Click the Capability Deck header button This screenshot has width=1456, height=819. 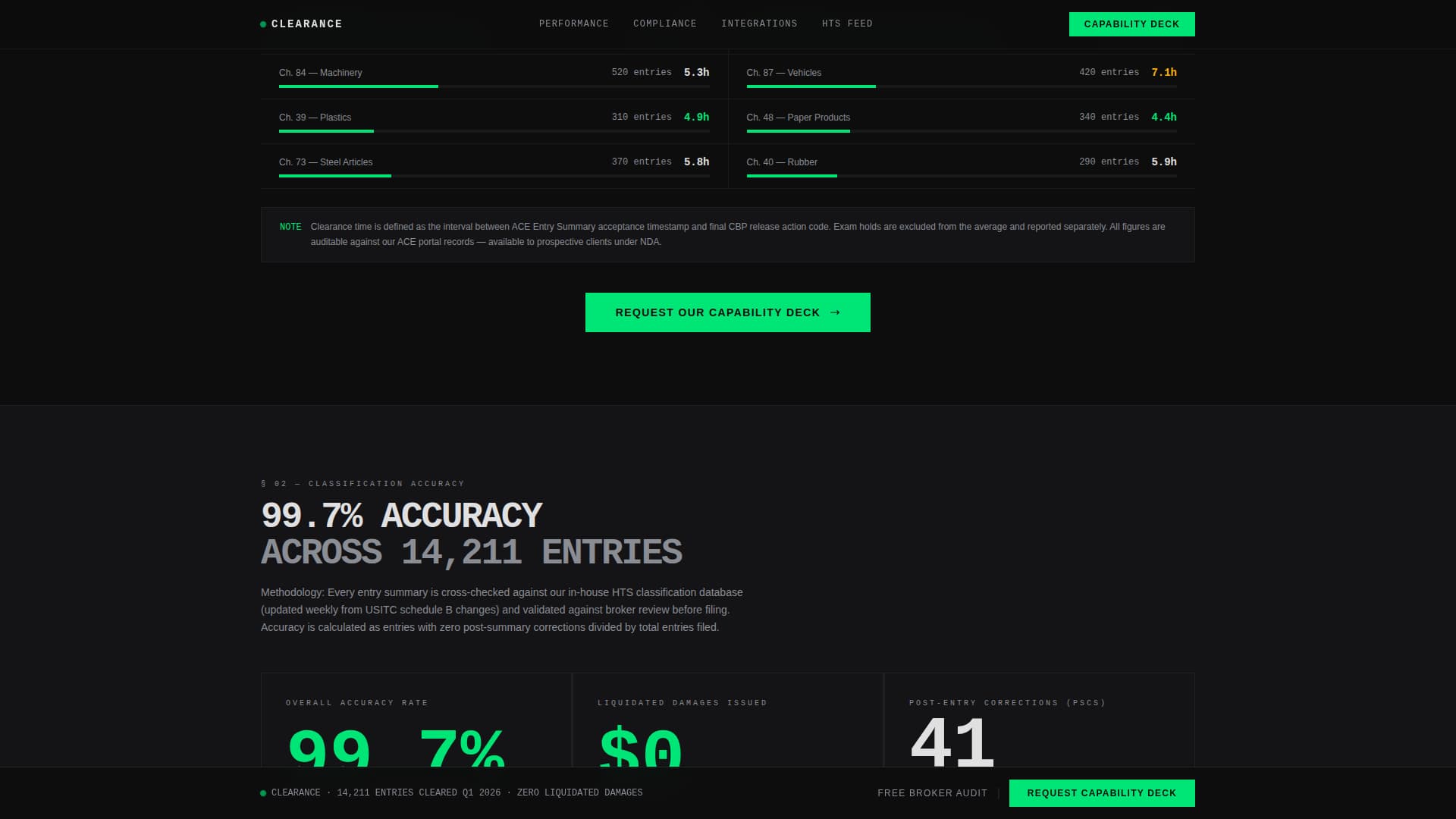[x=1131, y=24]
